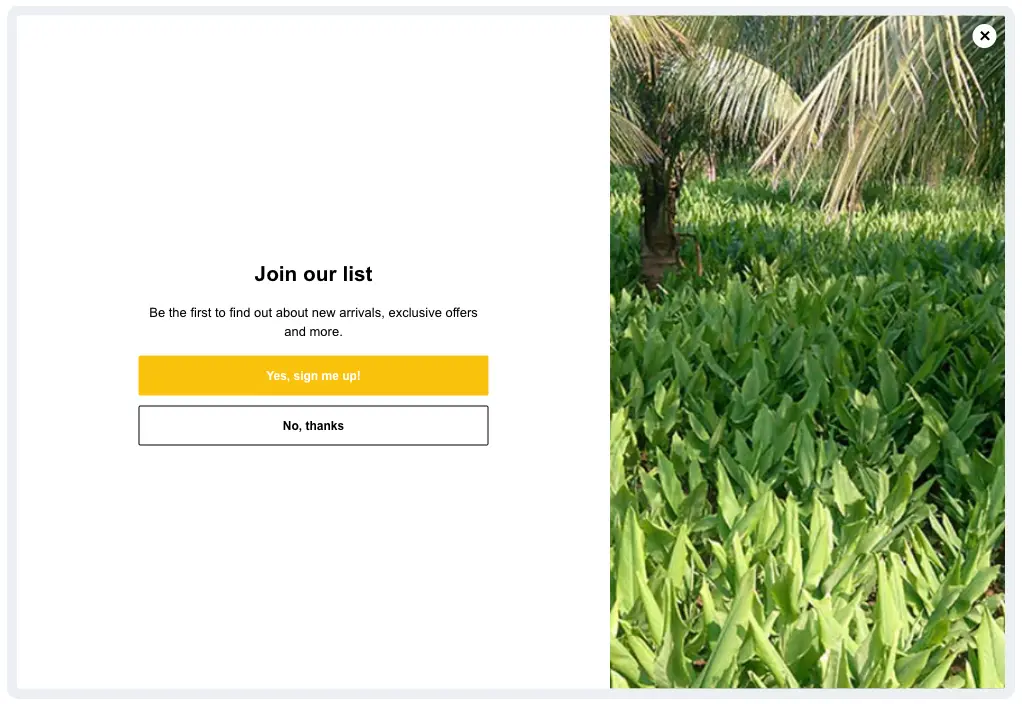
Task: Click the white close circle over the photo
Action: [x=984, y=36]
